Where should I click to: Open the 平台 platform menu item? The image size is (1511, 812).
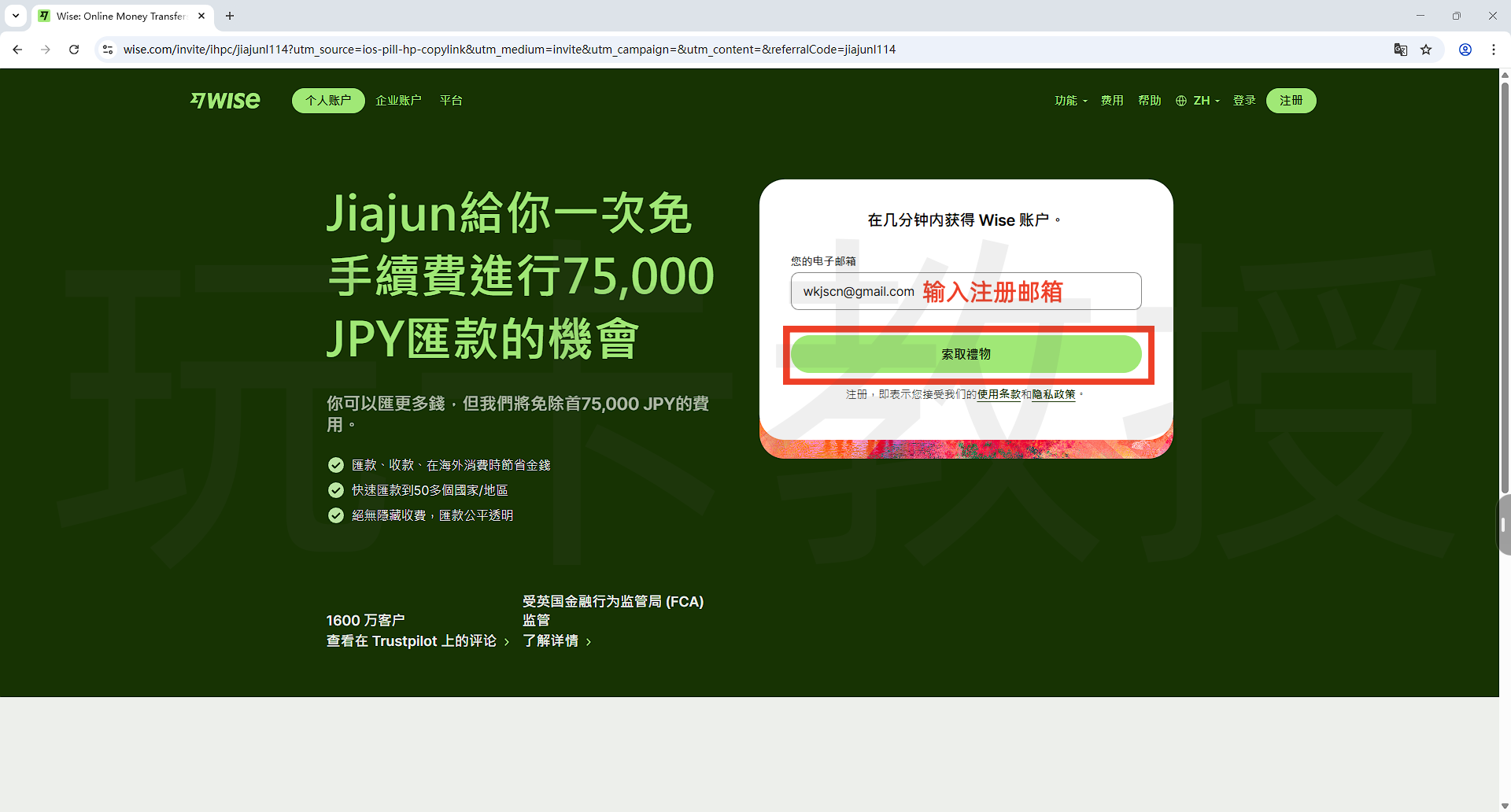coord(451,101)
